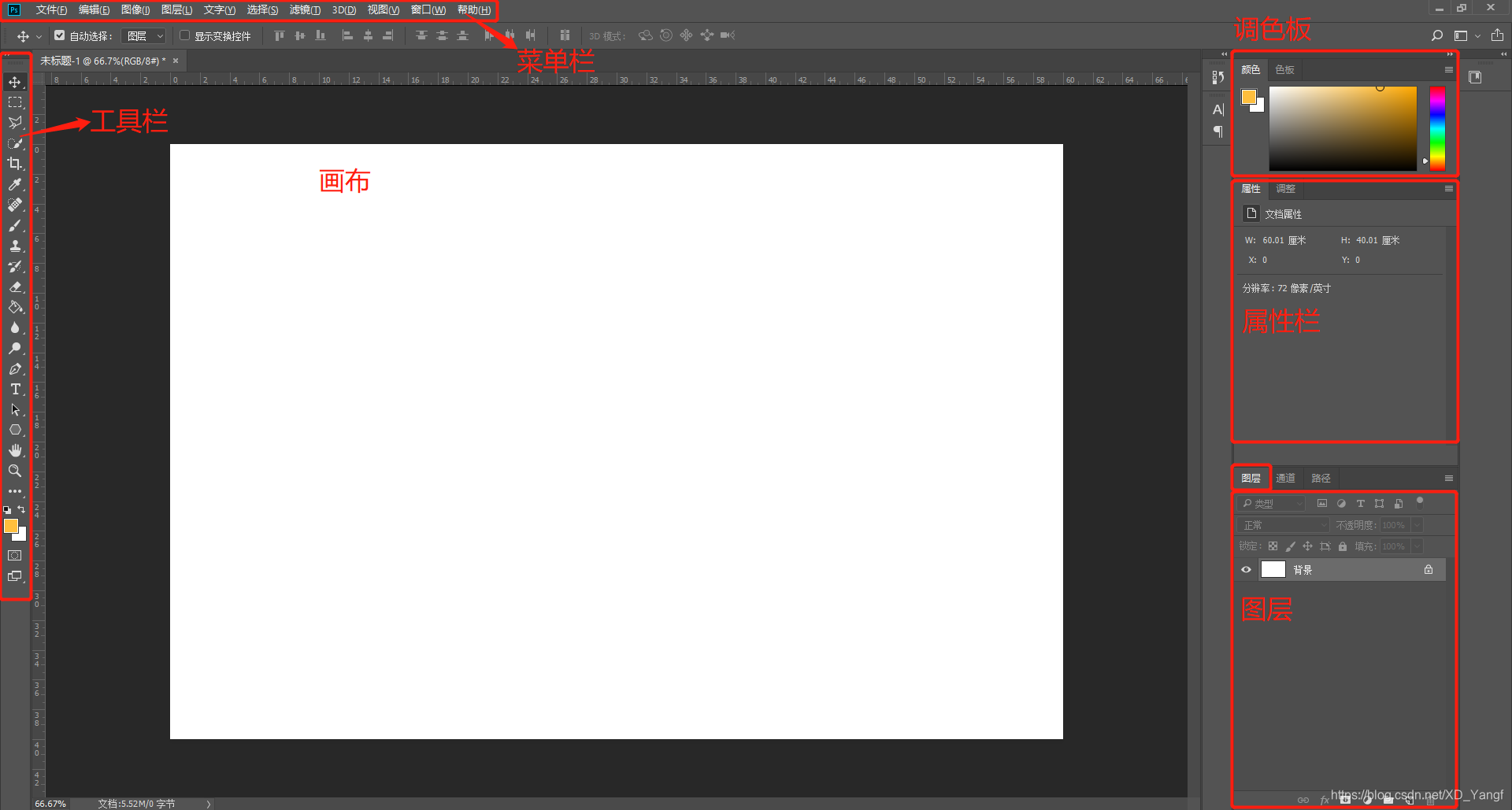Click the Quick Mask mode icon
The image size is (1512, 810).
[15, 555]
